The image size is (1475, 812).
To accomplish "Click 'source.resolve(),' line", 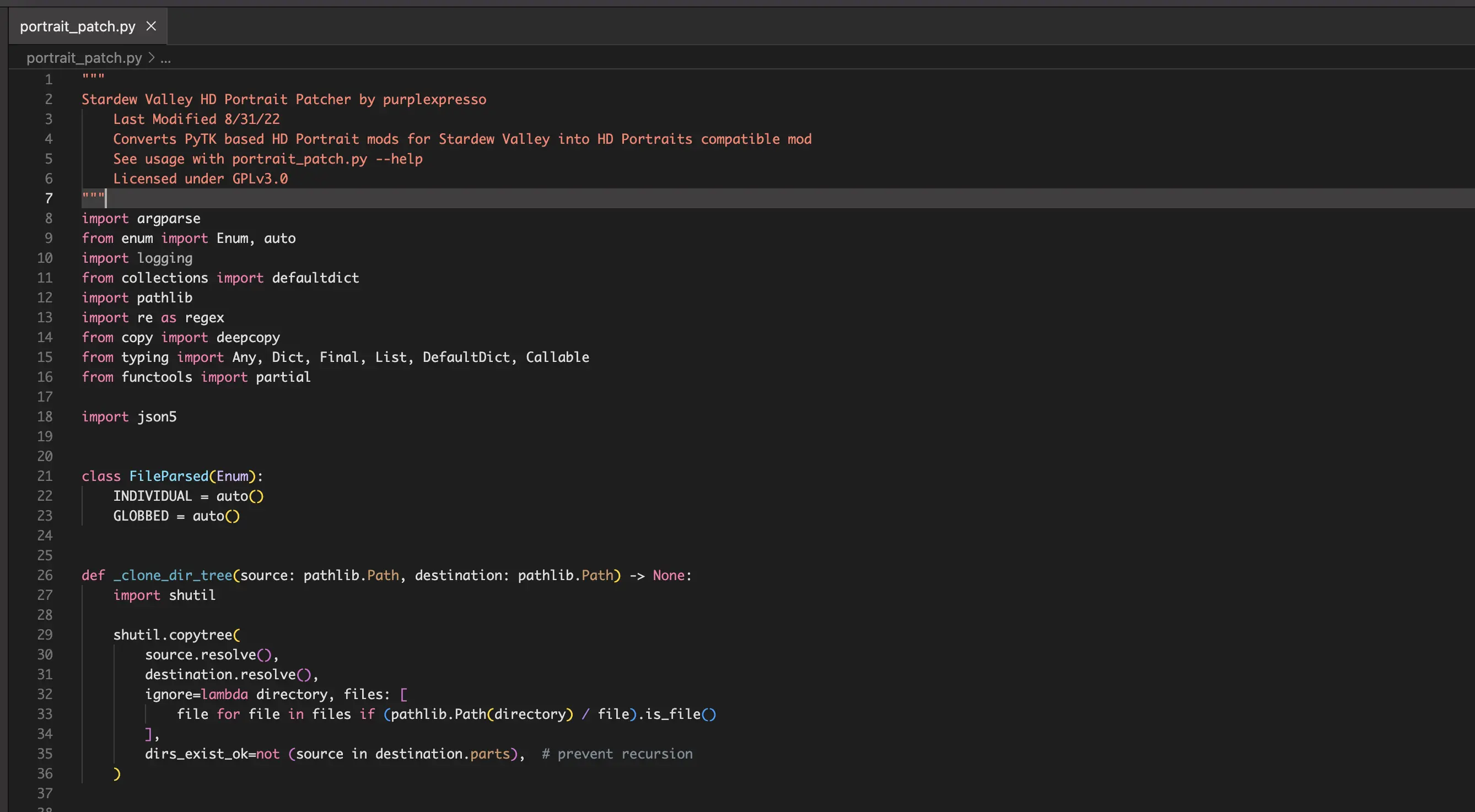I will 212,654.
